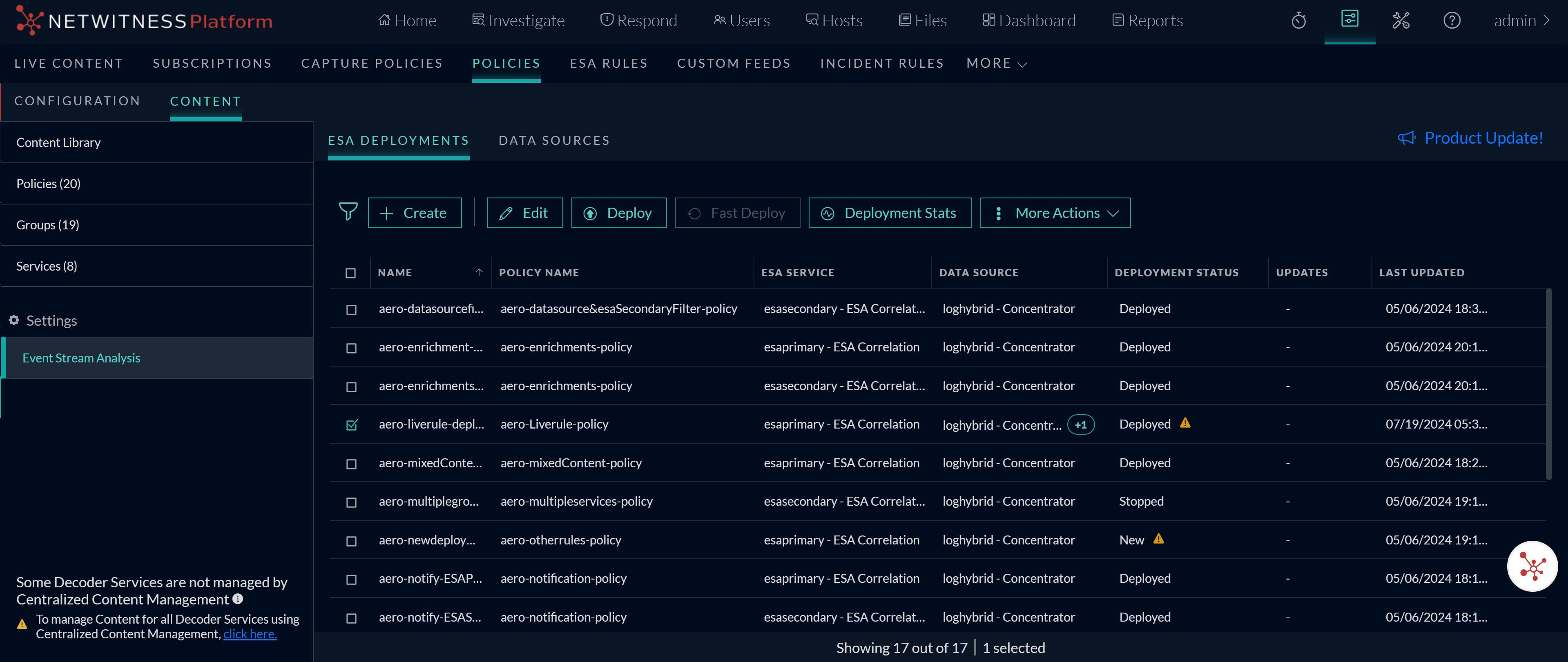
Task: Open the jobs stopwatch icon
Action: 1298,21
